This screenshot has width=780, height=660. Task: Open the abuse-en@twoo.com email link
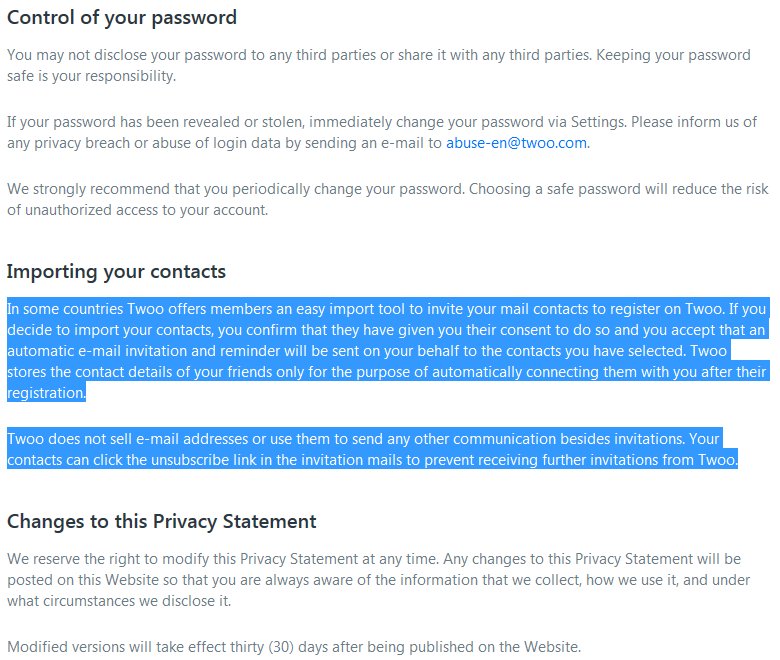pos(516,143)
